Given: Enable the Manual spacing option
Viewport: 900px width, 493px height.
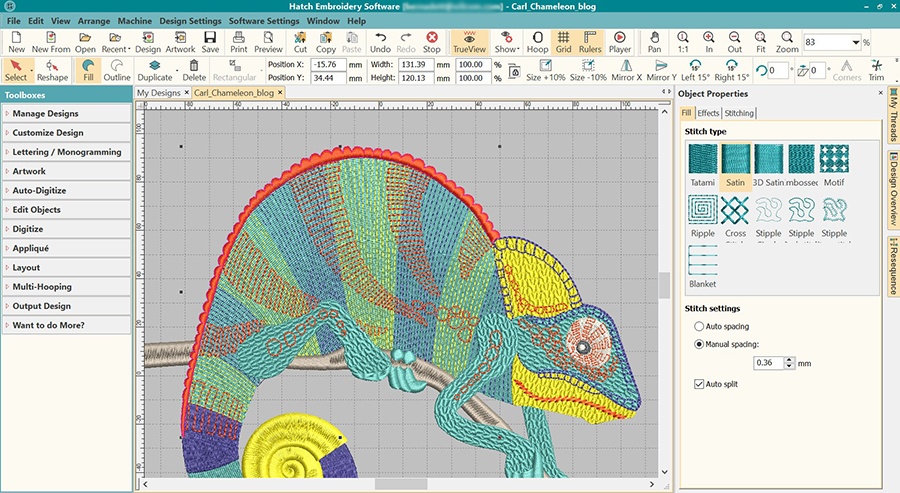Looking at the screenshot, I should coord(698,345).
